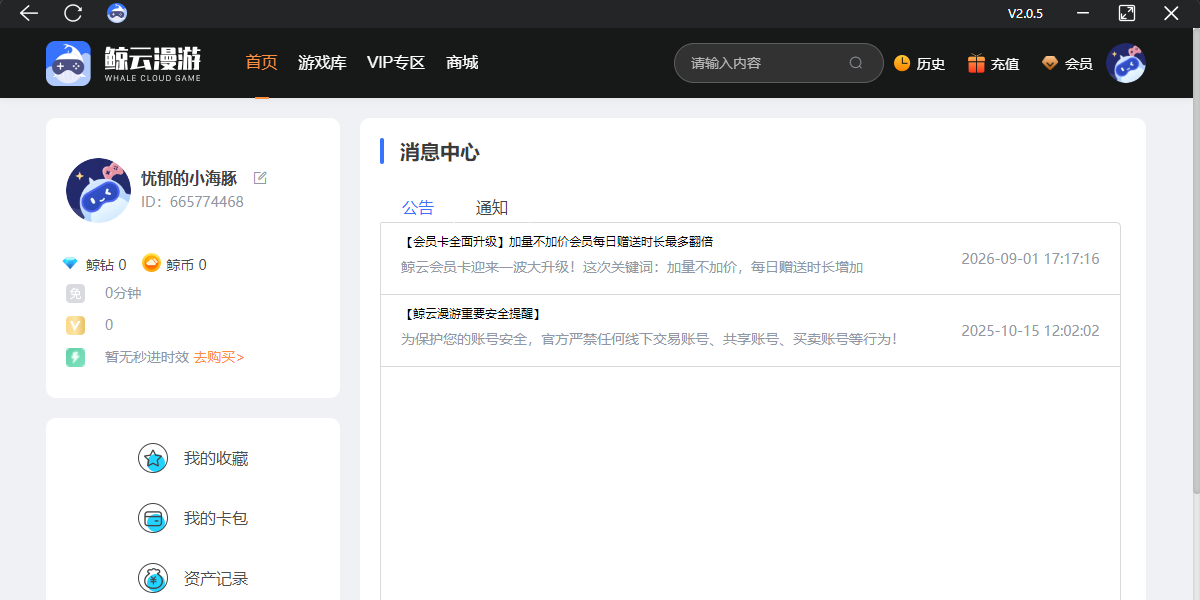Screen dimensions: 1200x600
Task: Click the user avatar in top bar
Action: [x=1125, y=63]
